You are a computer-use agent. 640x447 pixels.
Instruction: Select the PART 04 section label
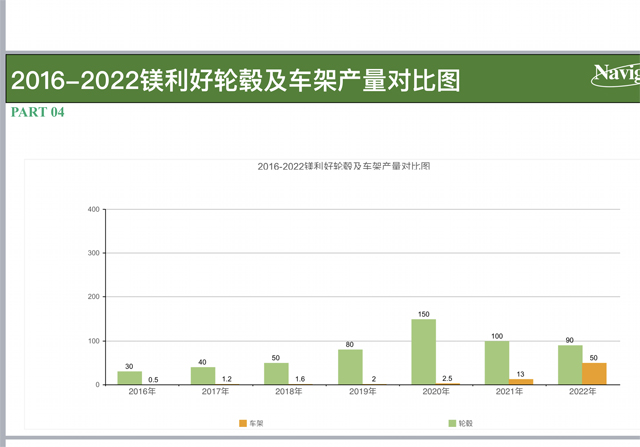click(x=37, y=113)
